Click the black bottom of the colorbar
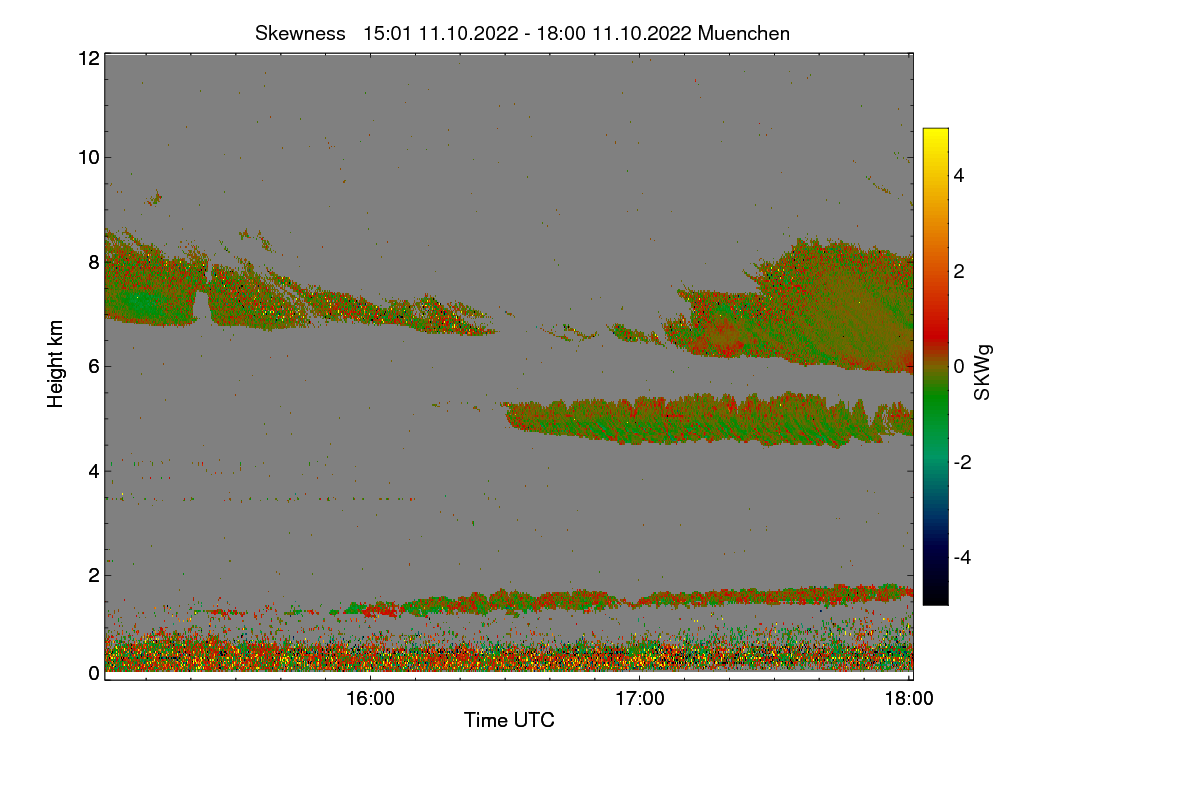Screen dimensions: 1200x800 [x=935, y=592]
